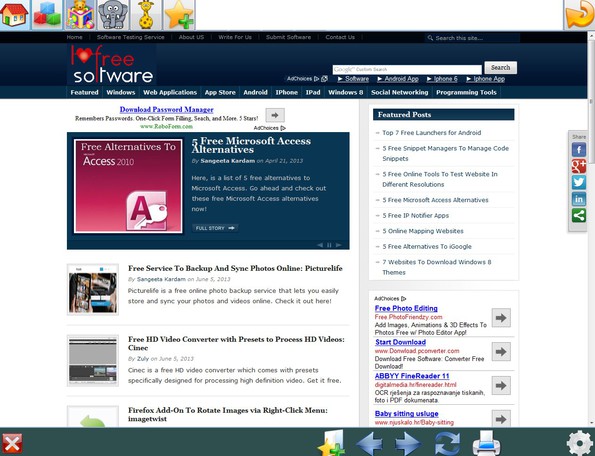Click the Picturelife article thumbnail

click(x=93, y=289)
